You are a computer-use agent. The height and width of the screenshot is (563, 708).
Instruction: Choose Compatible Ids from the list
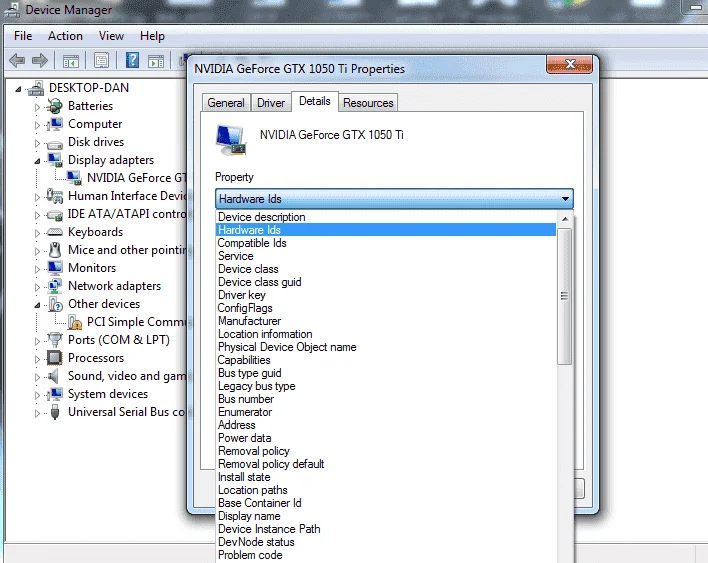[386, 243]
